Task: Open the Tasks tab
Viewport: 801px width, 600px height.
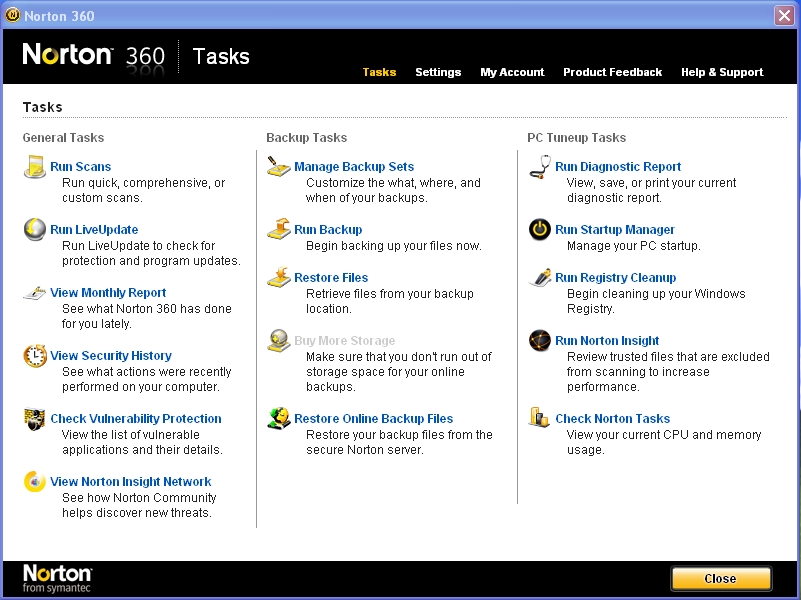Action: [x=379, y=72]
